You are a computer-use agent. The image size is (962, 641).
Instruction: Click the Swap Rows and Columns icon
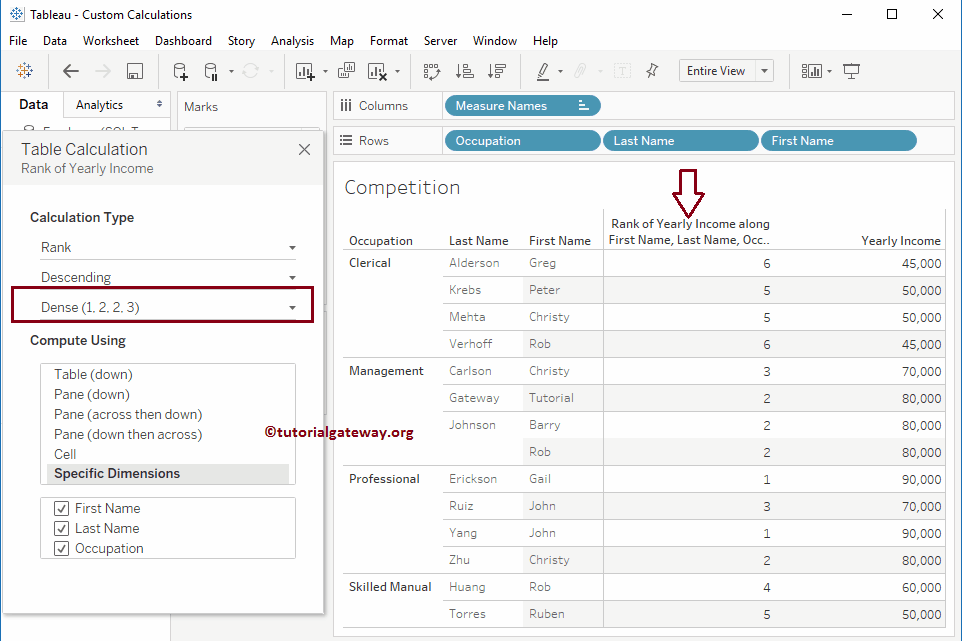tap(432, 71)
